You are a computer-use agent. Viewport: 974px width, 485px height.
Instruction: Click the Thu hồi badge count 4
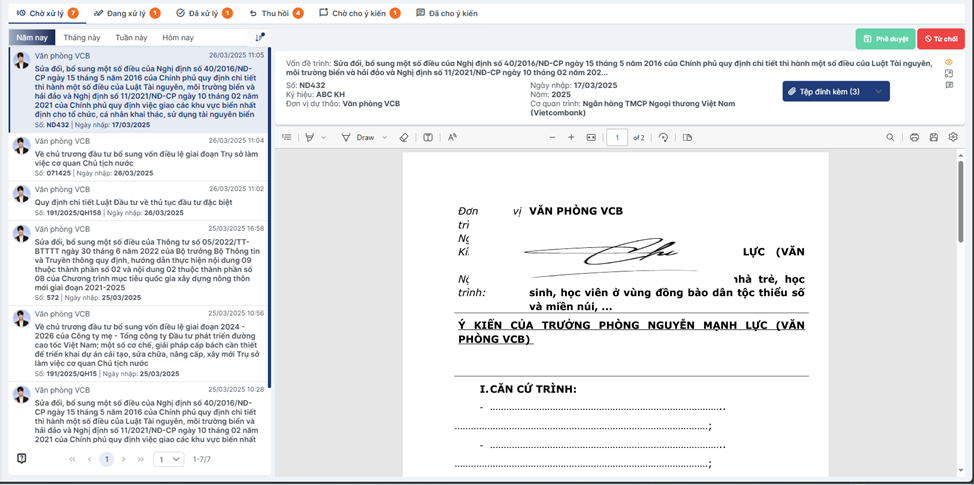[x=298, y=13]
